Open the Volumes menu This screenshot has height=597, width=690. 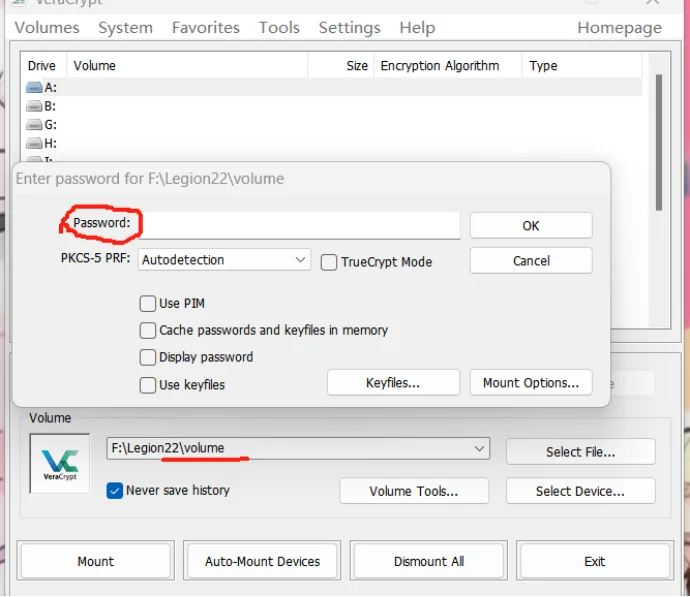[x=47, y=28]
